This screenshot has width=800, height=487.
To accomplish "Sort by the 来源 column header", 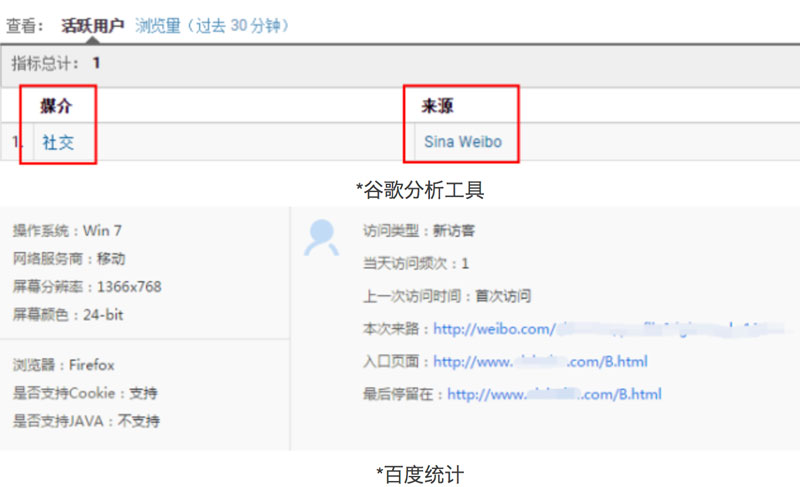I will [438, 106].
